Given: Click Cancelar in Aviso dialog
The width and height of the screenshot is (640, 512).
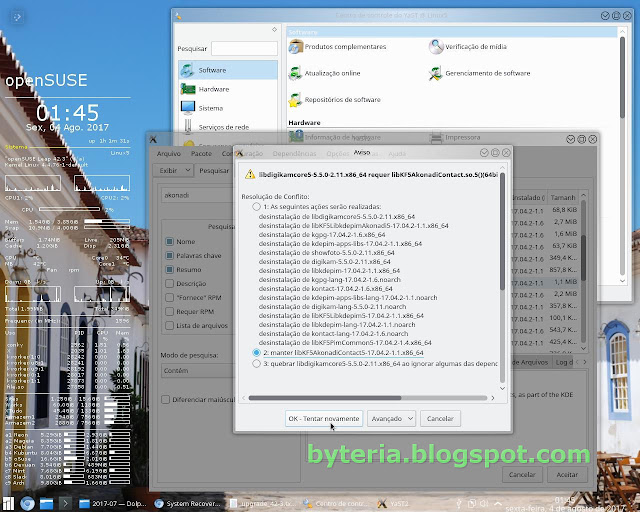Looking at the screenshot, I should click(x=440, y=419).
